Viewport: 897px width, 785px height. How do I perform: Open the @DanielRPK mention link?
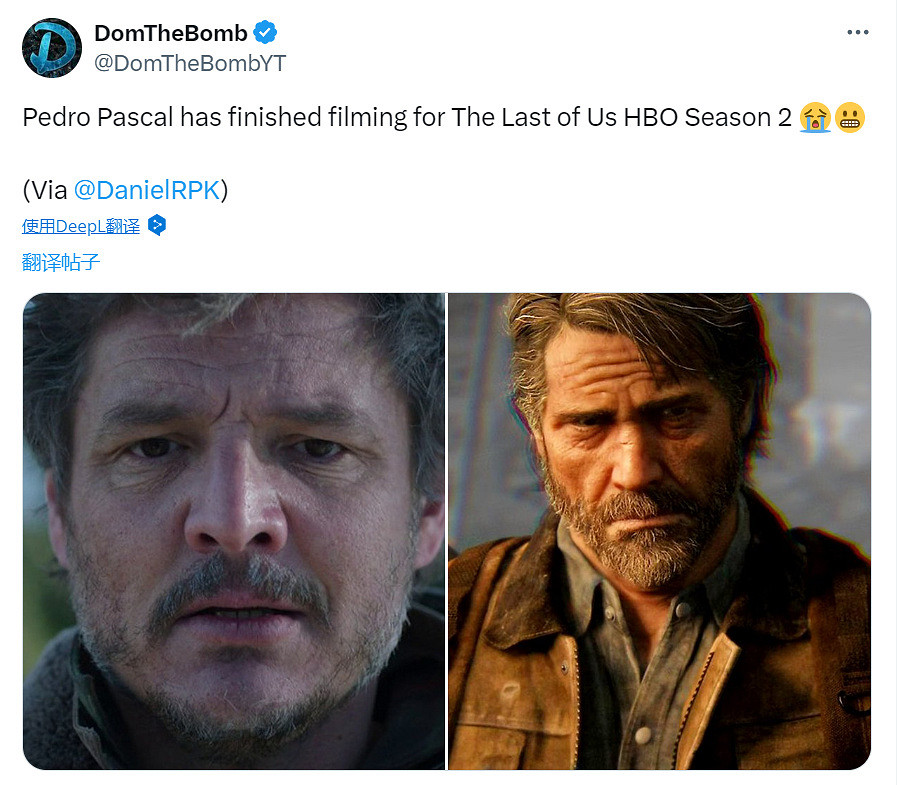(146, 190)
